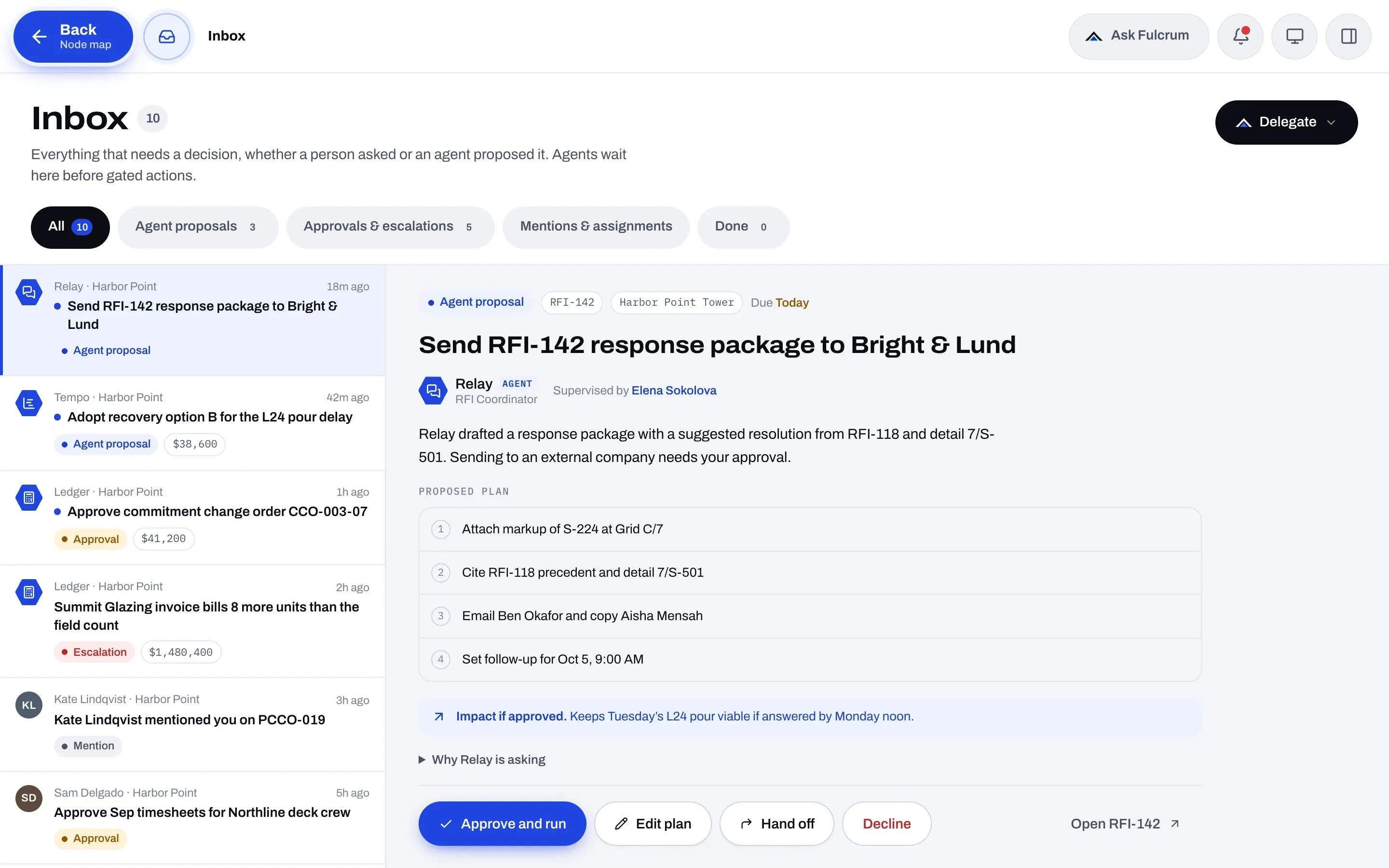1389x868 pixels.
Task: Open Approve Sep timesheets item
Action: [193, 818]
